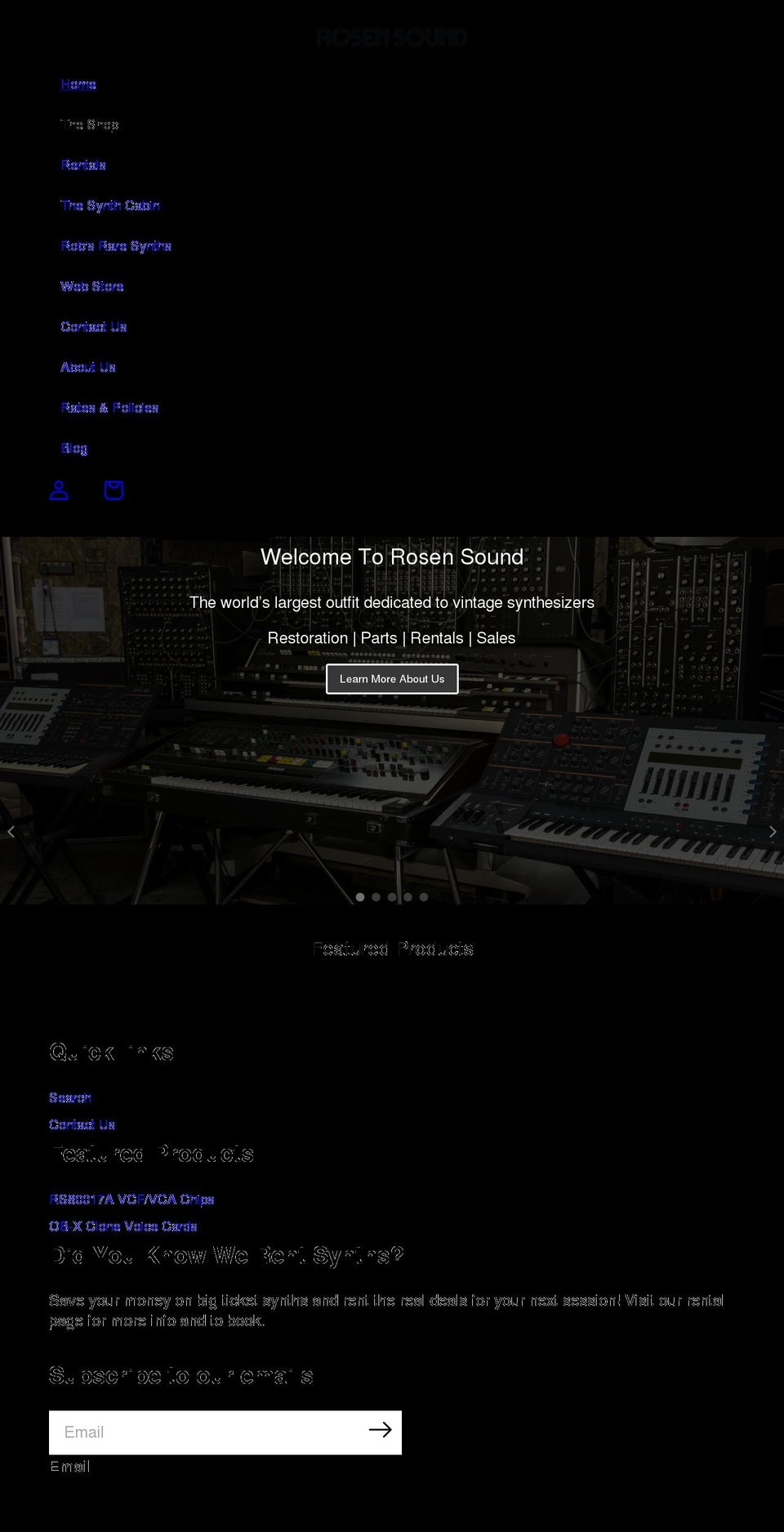Click Learn More About Us button

392,679
